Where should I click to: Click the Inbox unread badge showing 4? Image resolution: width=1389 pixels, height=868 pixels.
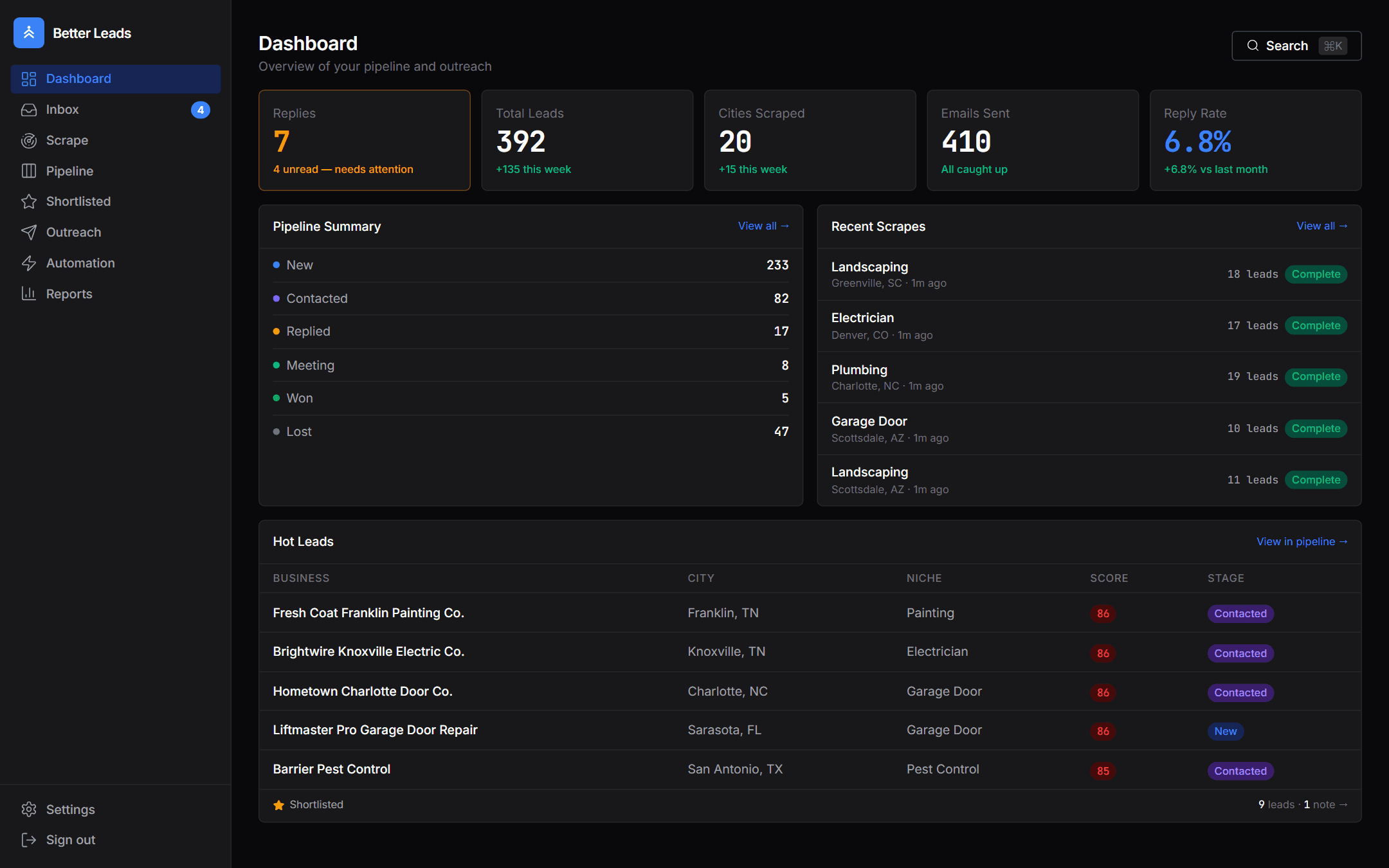click(201, 110)
